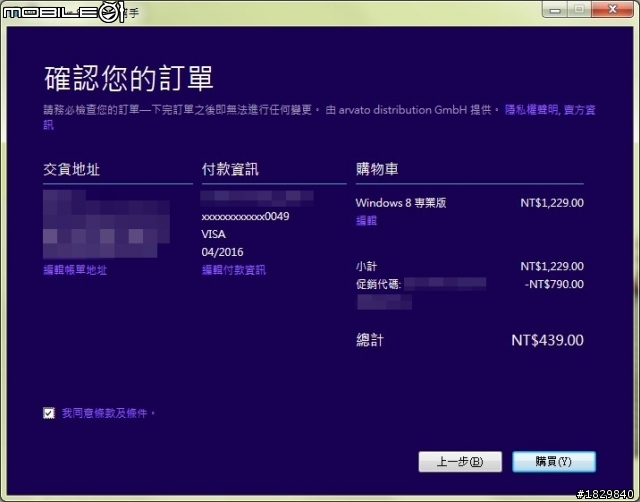Open the 隱私權聲明 privacy statement link
Screen dimensions: 640x502
pyautogui.click(x=531, y=110)
